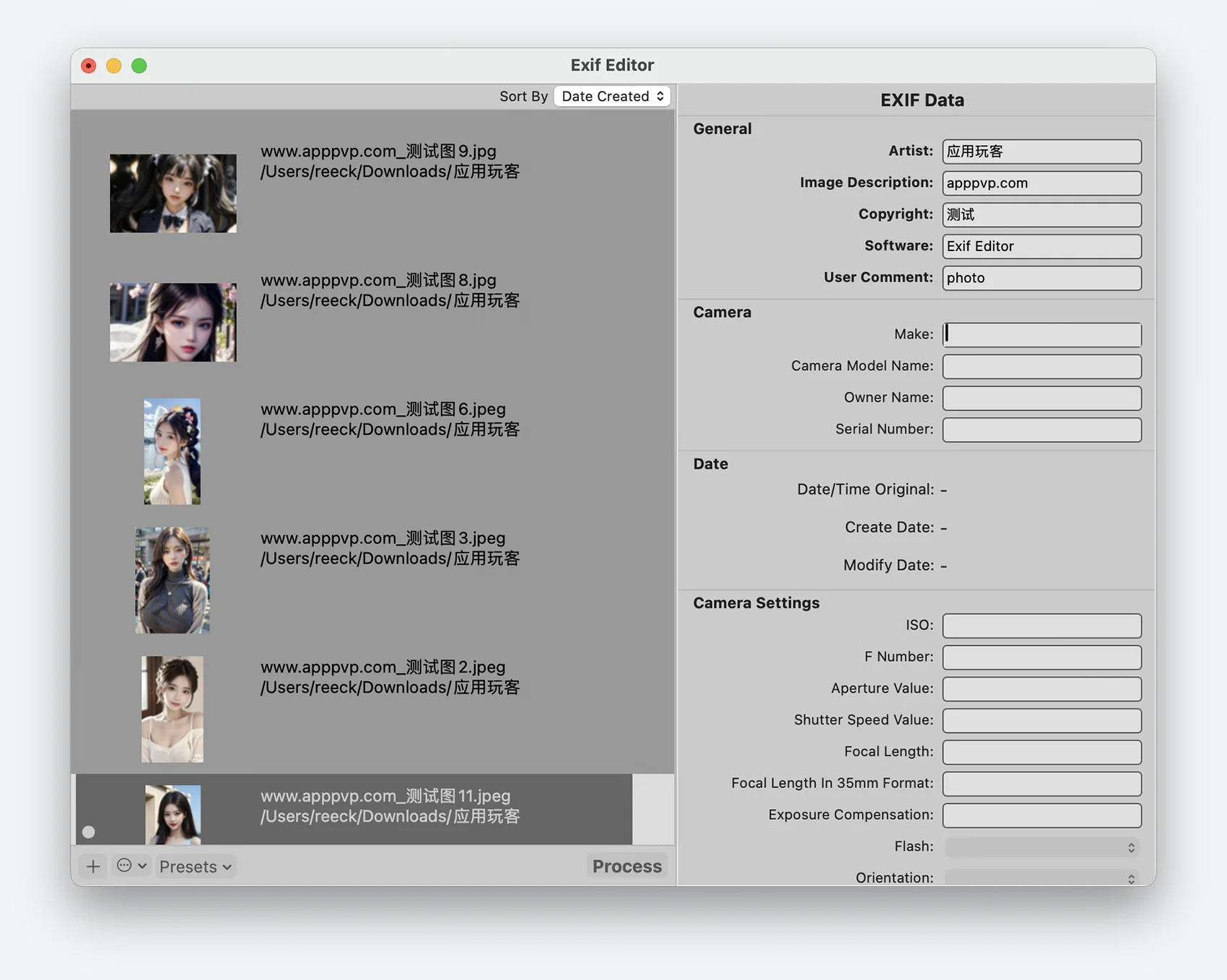Click filename www.apppvp.com_测试图11.jpeg
This screenshot has height=980, width=1227.
click(385, 796)
